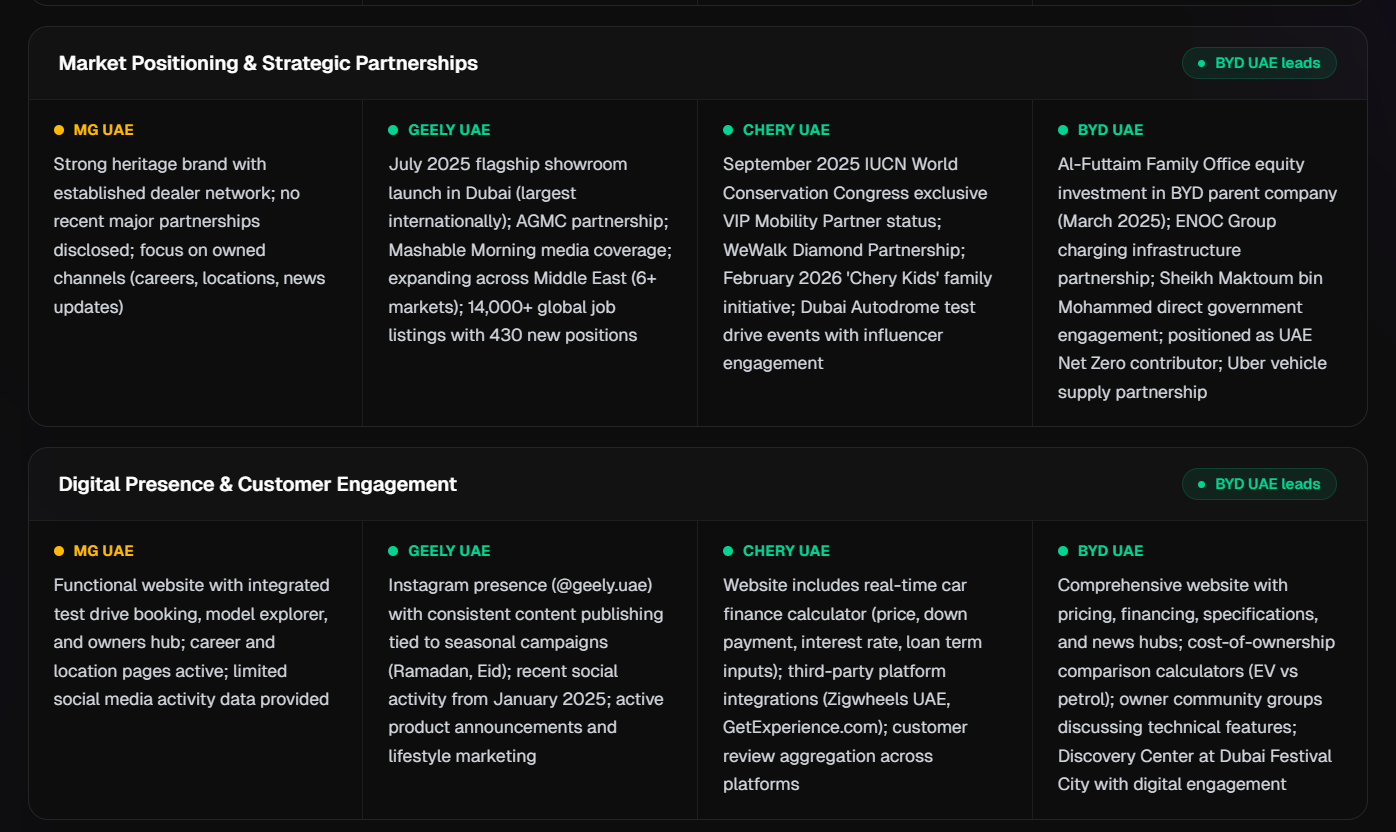Click 'WeWalk Diamond Partnership' text line
Image resolution: width=1396 pixels, height=832 pixels.
coord(844,250)
